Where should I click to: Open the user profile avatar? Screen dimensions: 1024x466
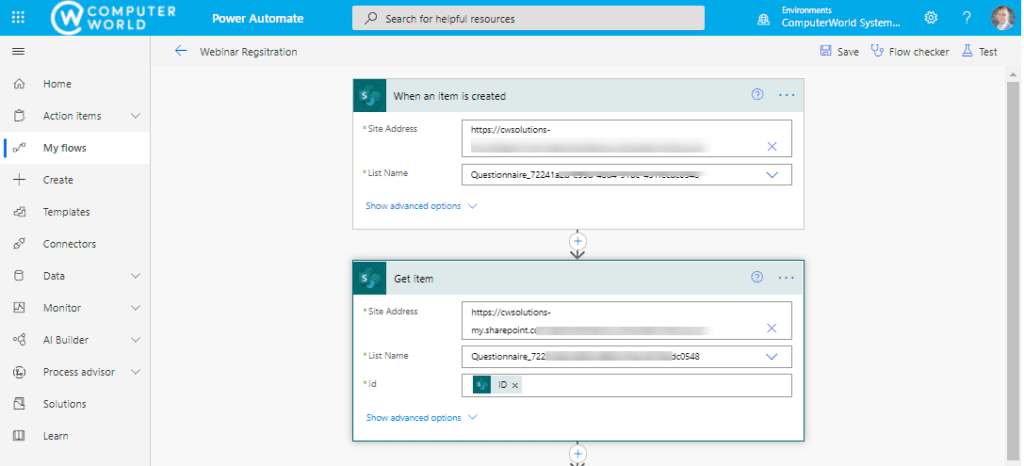1002,18
